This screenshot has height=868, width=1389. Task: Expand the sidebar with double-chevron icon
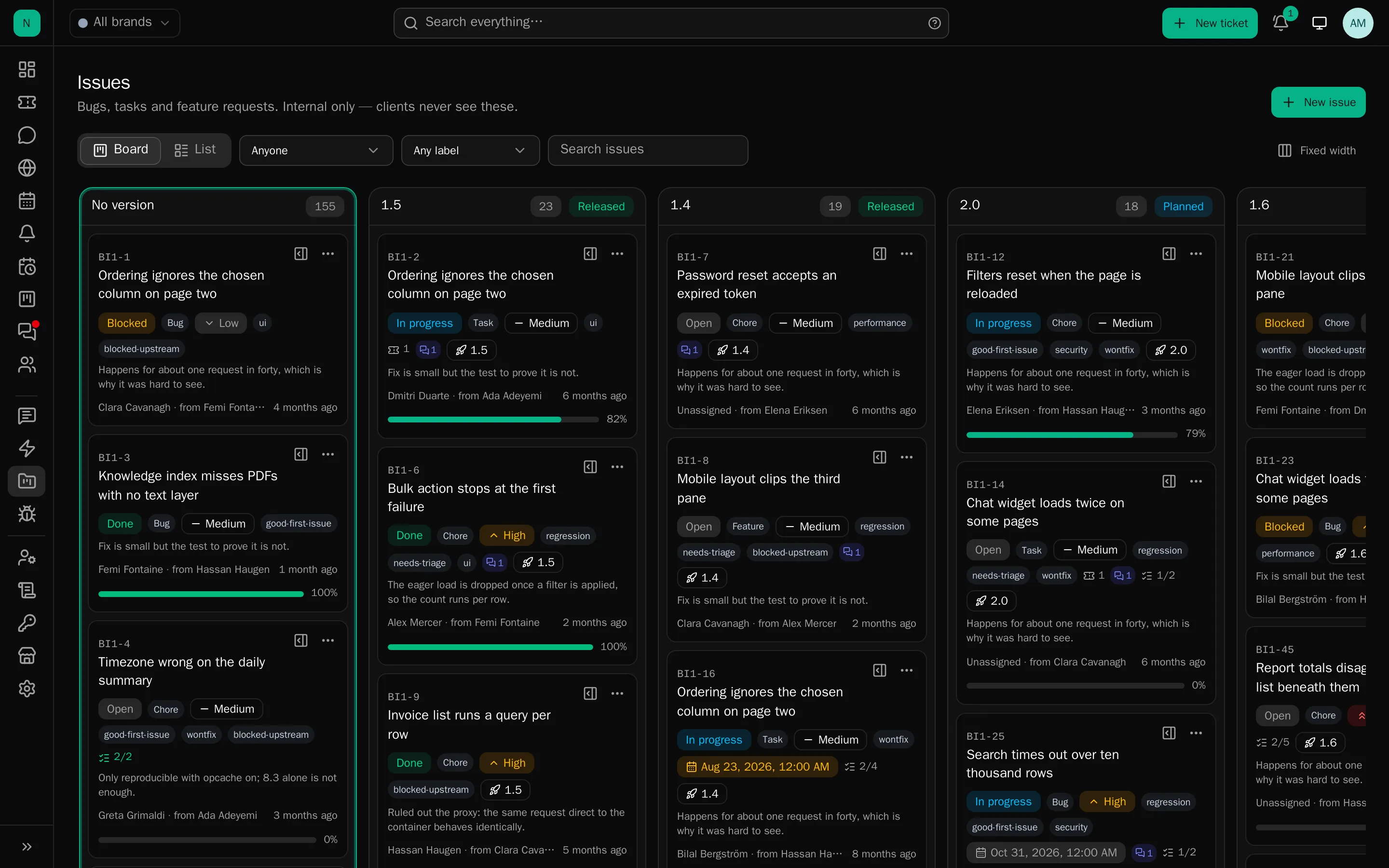coord(27,847)
